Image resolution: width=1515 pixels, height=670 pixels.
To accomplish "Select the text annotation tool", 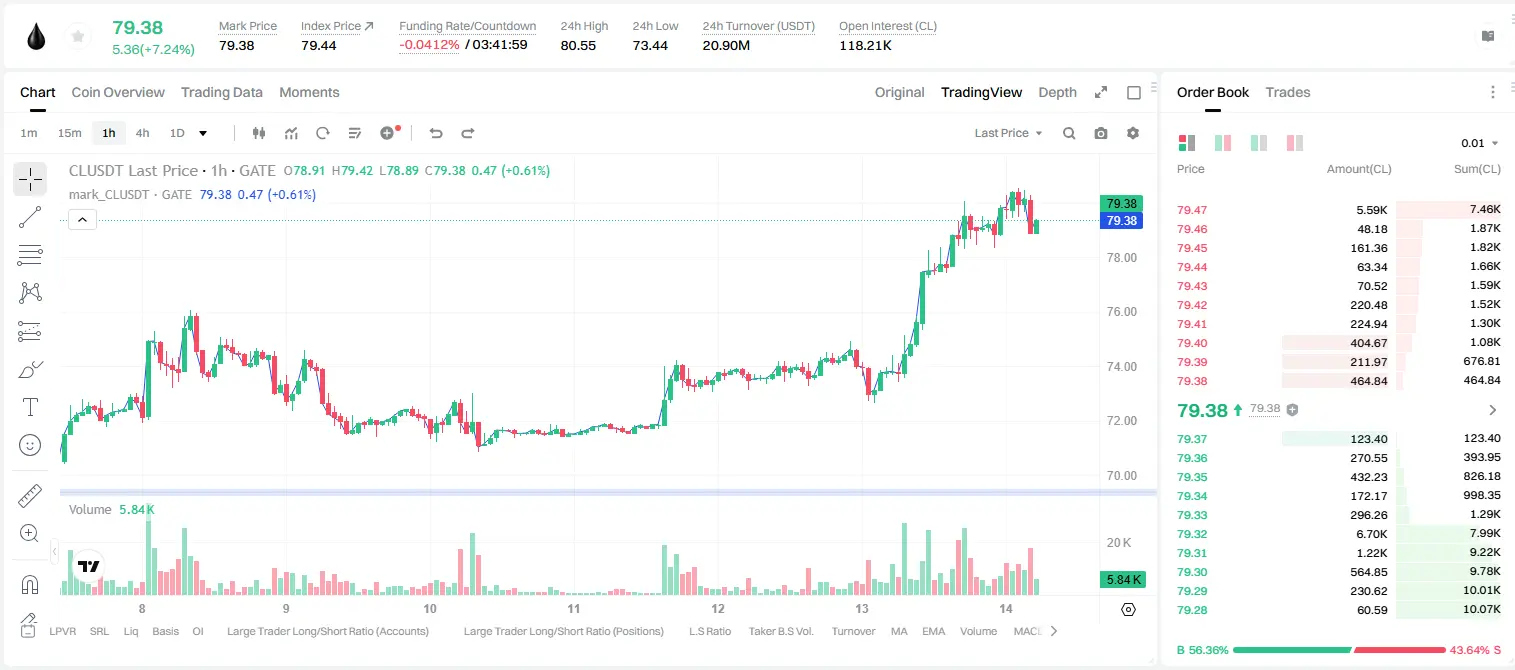I will point(30,407).
